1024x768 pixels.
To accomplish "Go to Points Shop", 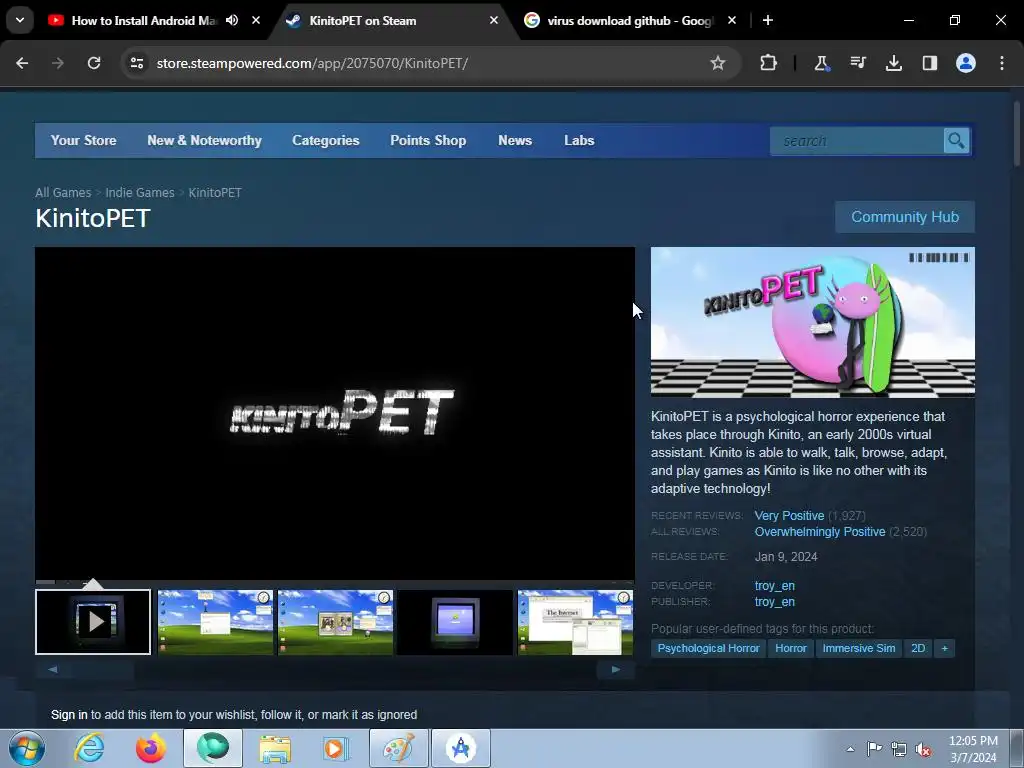I will coord(428,140).
